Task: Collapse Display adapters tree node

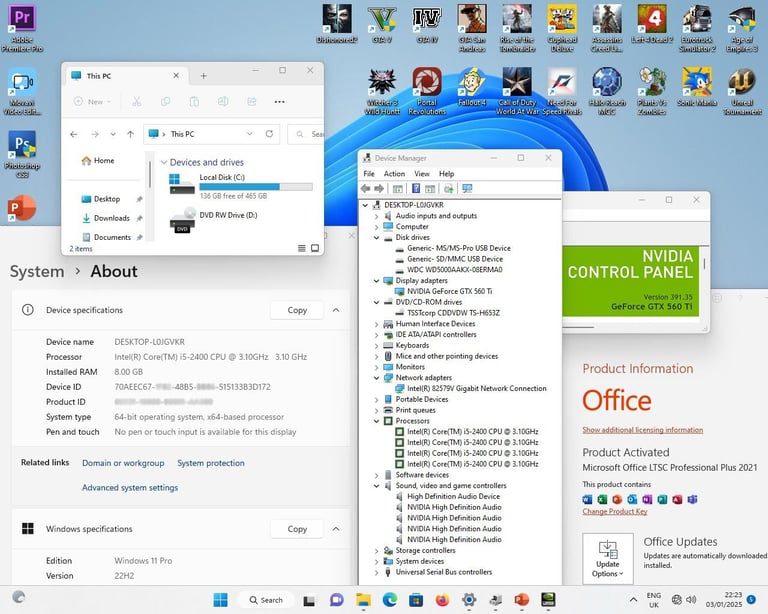Action: click(376, 281)
